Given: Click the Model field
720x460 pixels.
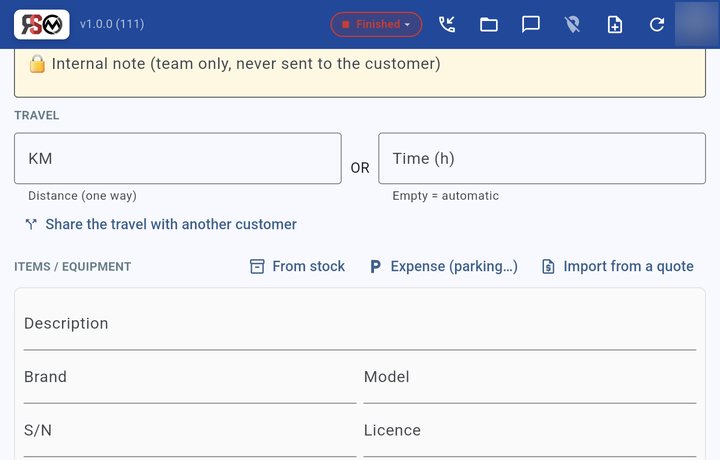Looking at the screenshot, I should tap(530, 377).
